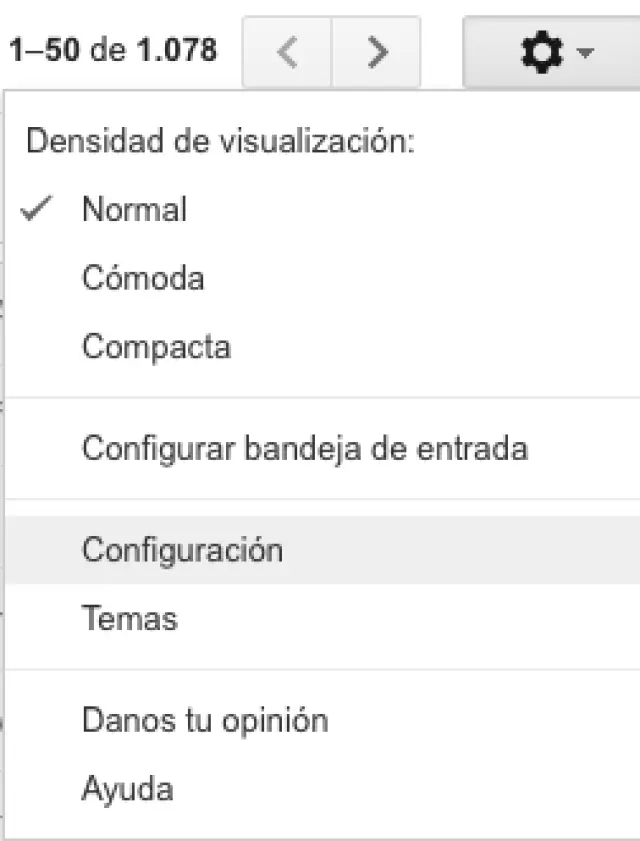Click the 1–50 de 1.078 message counter
Image resolution: width=640 pixels, height=841 pixels.
point(112,50)
